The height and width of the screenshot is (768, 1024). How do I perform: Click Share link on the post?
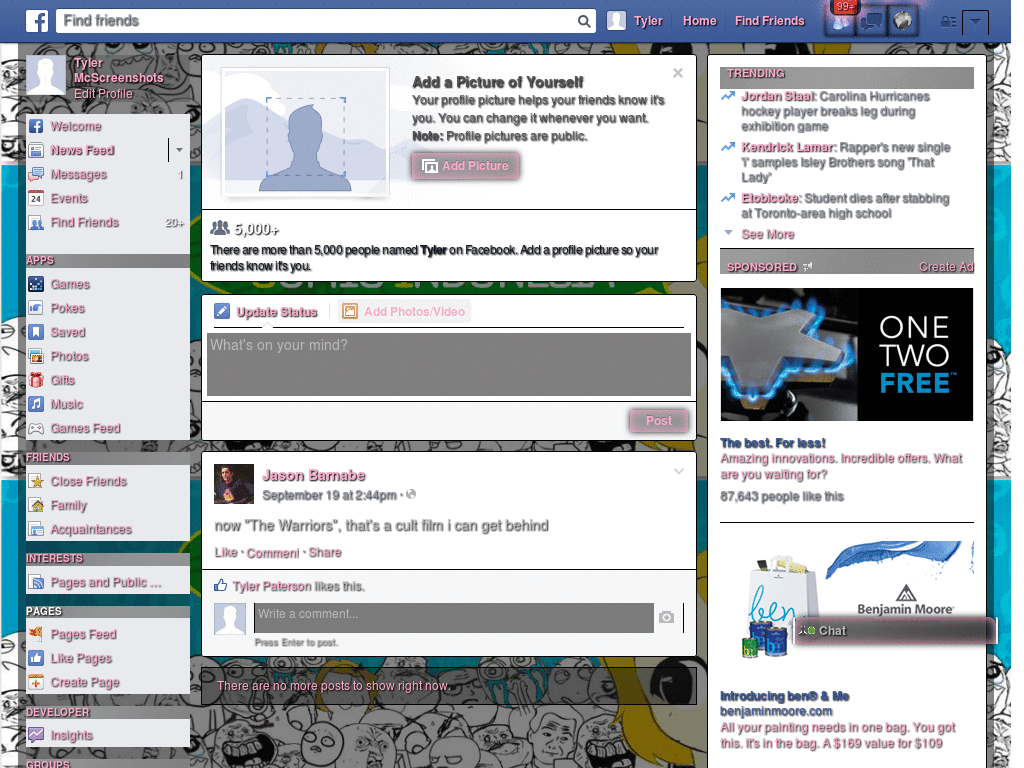click(325, 552)
